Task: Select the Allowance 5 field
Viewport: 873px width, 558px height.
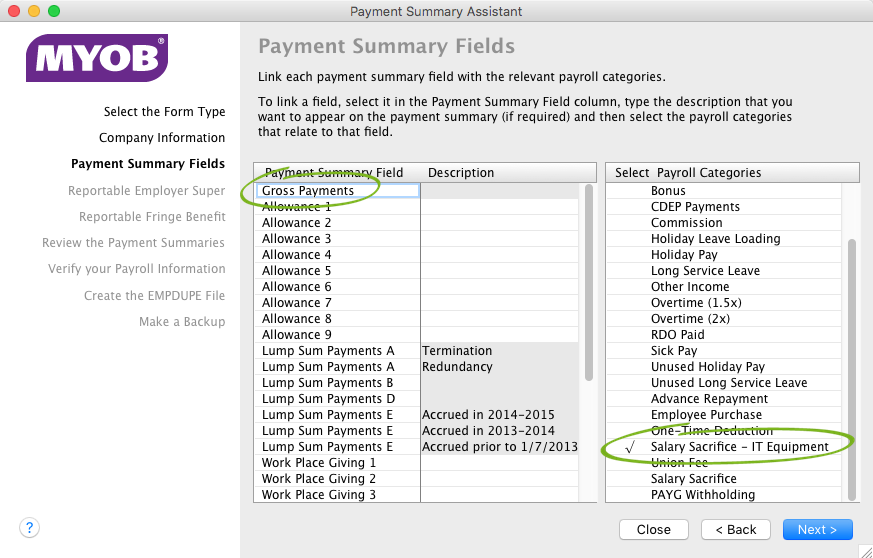Action: tap(337, 271)
